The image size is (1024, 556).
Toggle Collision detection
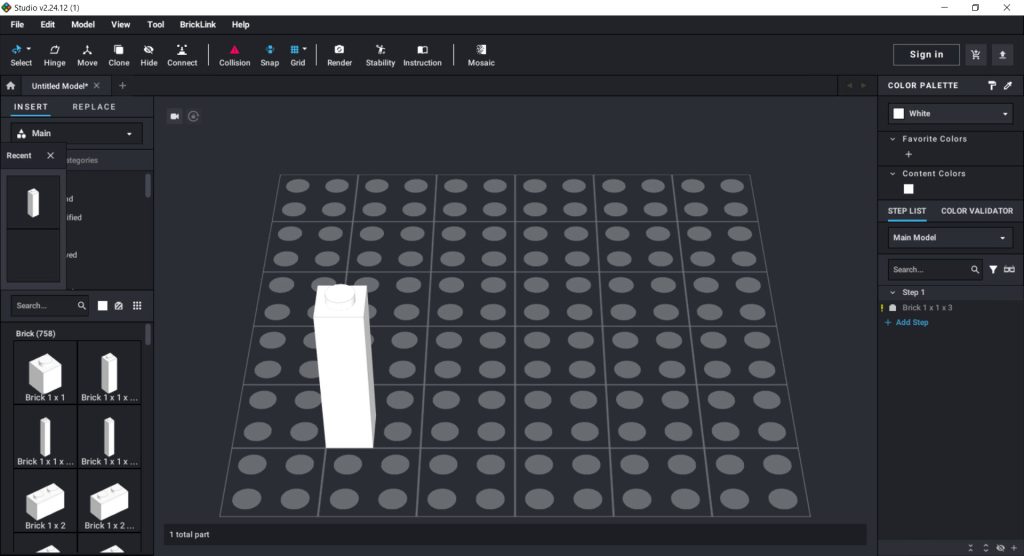(x=234, y=55)
